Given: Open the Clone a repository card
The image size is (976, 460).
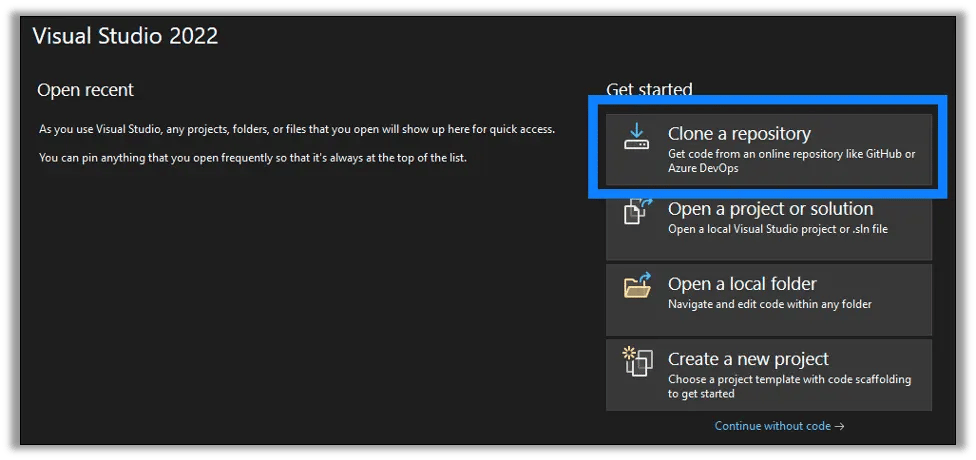Looking at the screenshot, I should [x=769, y=149].
